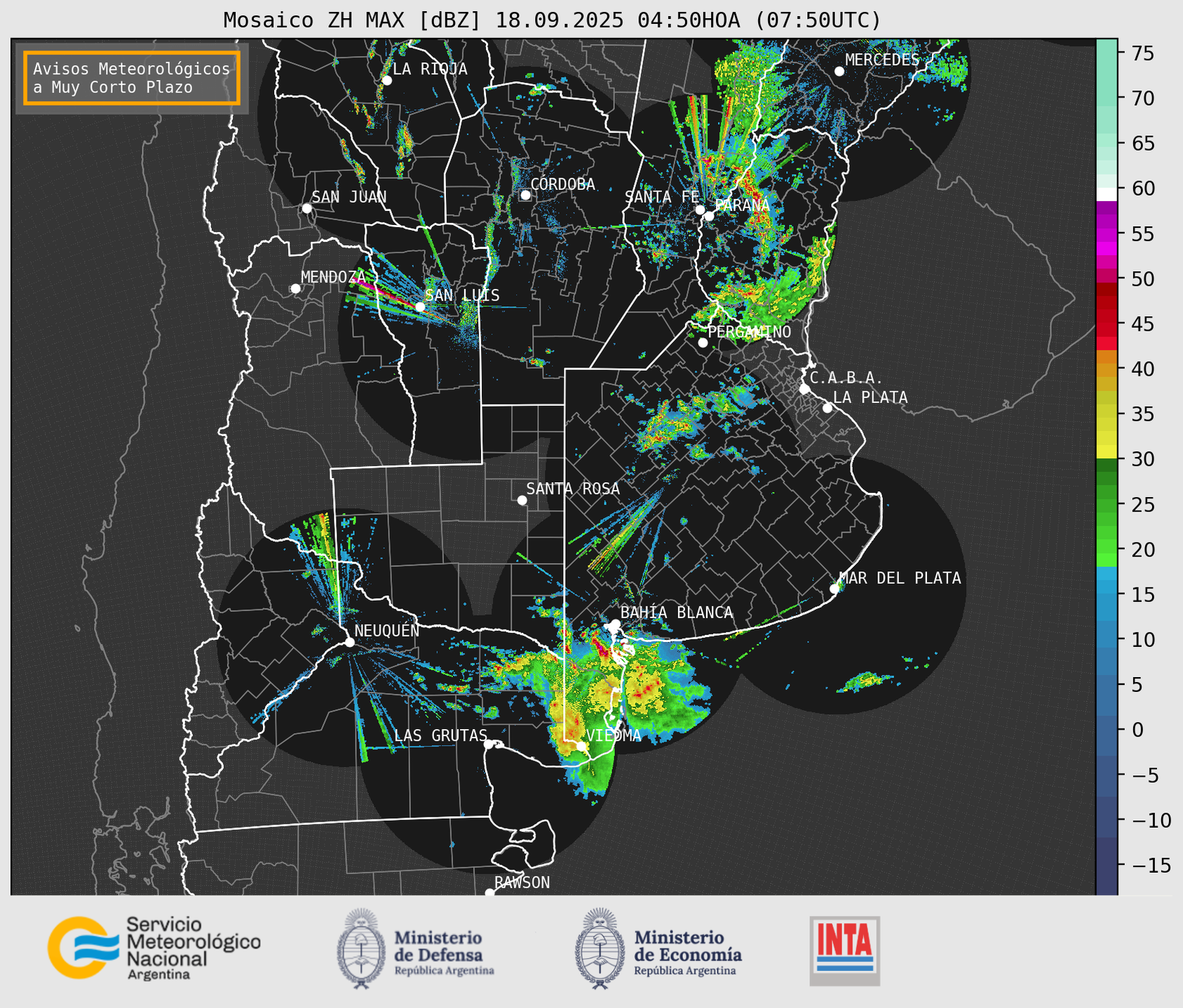1183x1008 pixels.
Task: Click the magenta 55 dBZ color band
Action: [x=1106, y=233]
